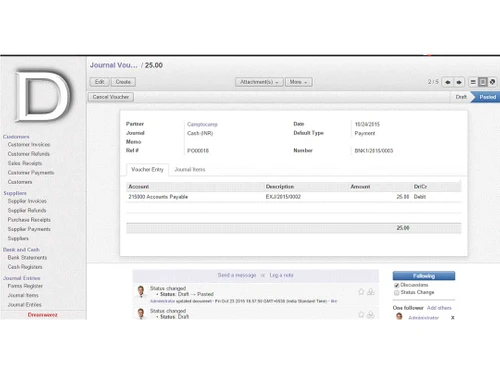This screenshot has height=375, width=500.
Task: Click the Bank and Cash section header
Action: point(21,250)
